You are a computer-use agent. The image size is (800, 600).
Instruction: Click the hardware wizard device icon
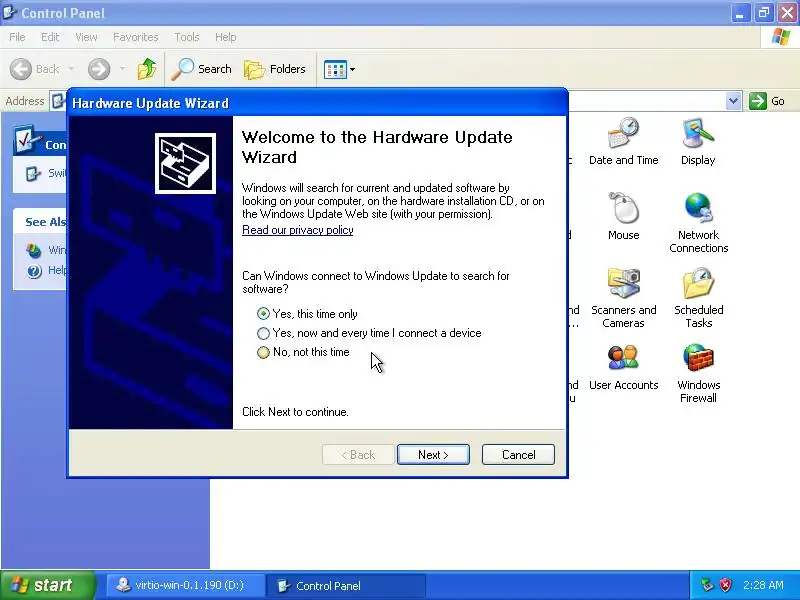point(185,163)
